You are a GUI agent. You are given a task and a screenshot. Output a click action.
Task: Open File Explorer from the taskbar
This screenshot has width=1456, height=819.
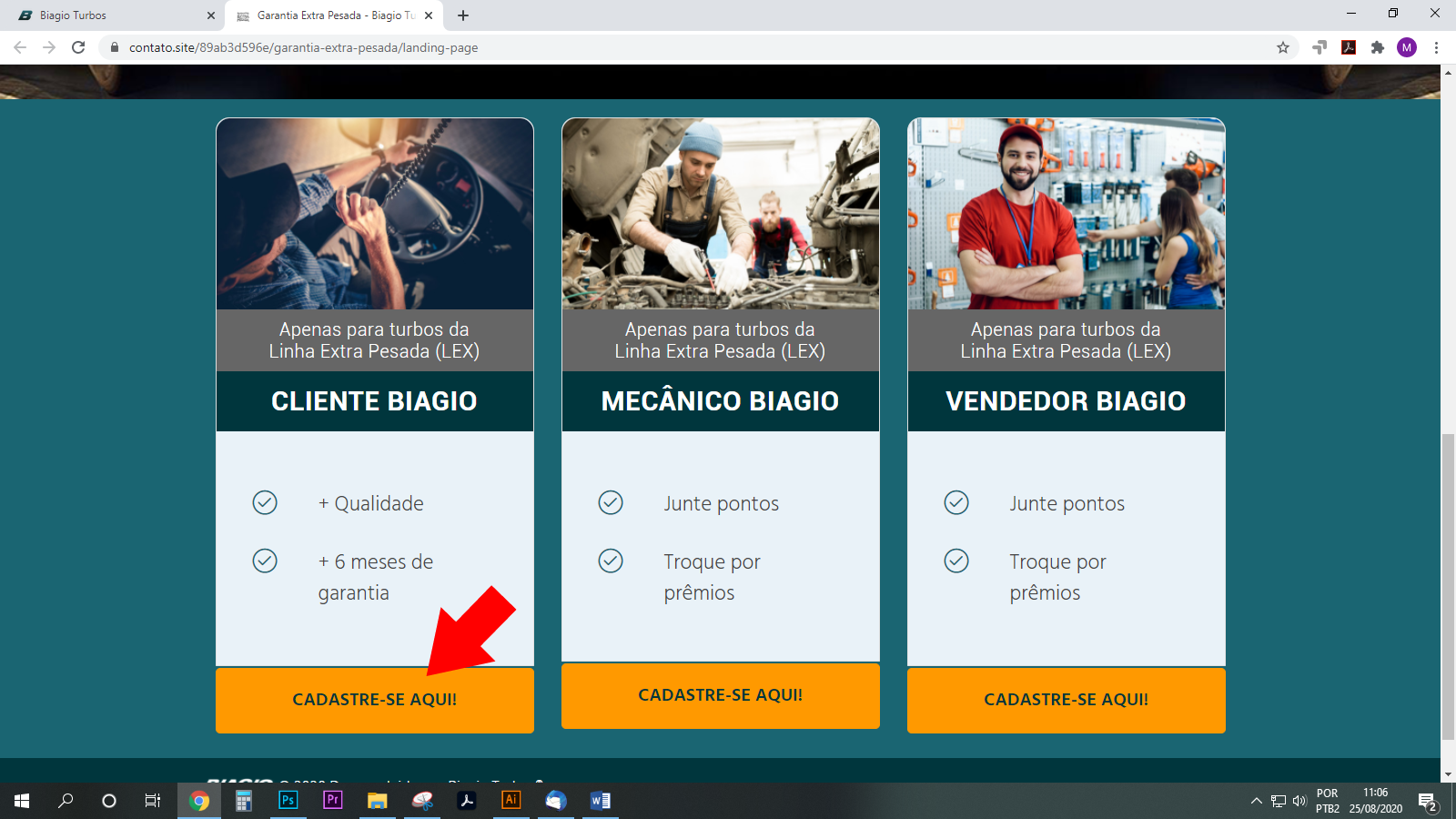tap(378, 801)
